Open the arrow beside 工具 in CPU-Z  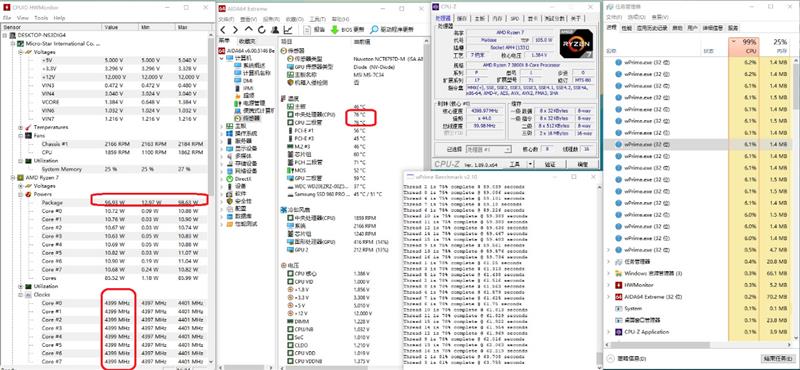[x=531, y=164]
